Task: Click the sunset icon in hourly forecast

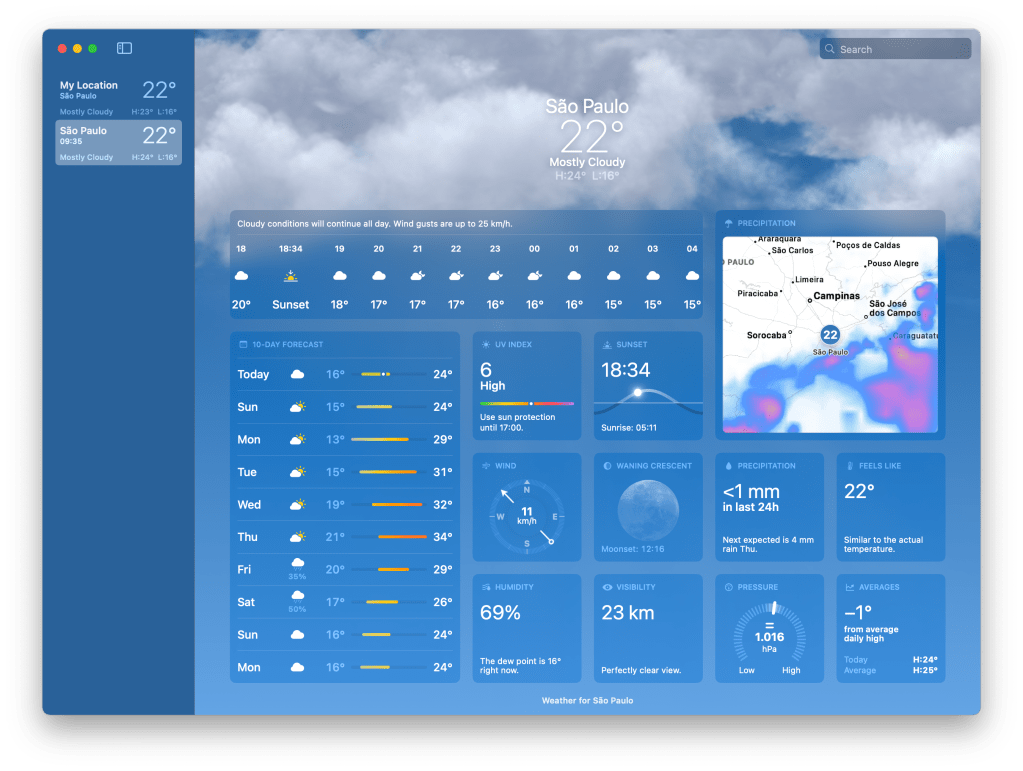Action: click(291, 276)
